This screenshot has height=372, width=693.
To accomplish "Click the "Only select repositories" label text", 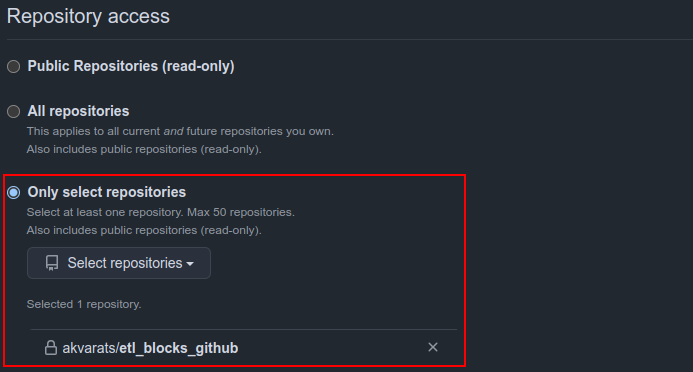I will [107, 192].
